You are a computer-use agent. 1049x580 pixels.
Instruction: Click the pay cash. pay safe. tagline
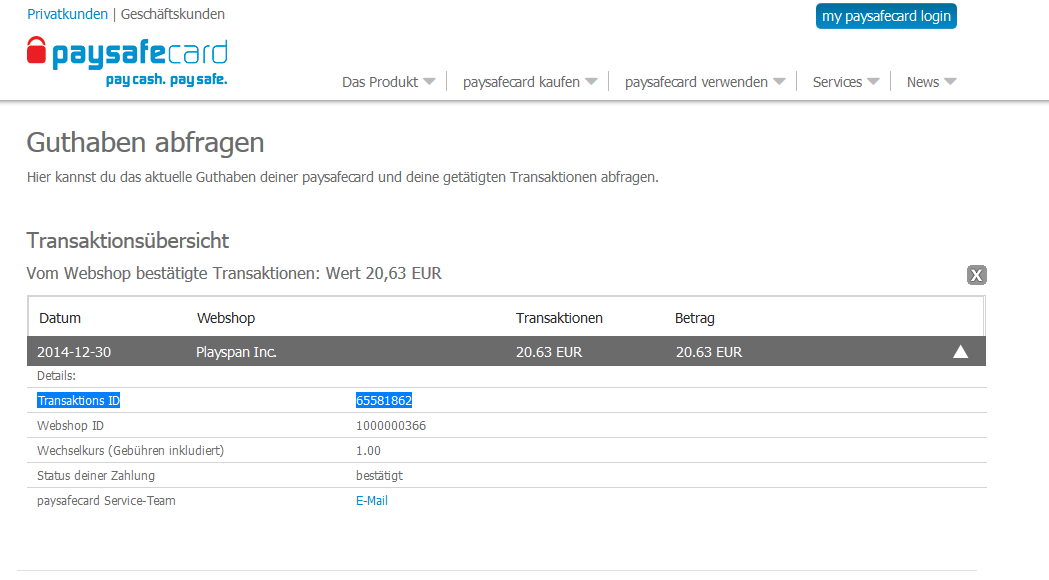coord(166,79)
